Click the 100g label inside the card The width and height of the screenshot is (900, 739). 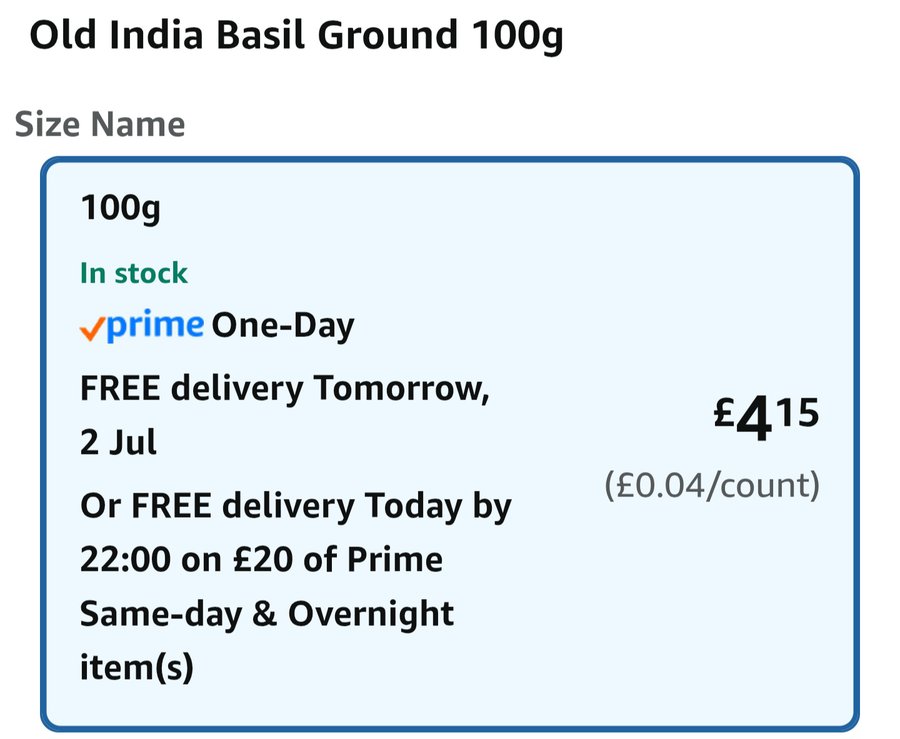point(121,208)
